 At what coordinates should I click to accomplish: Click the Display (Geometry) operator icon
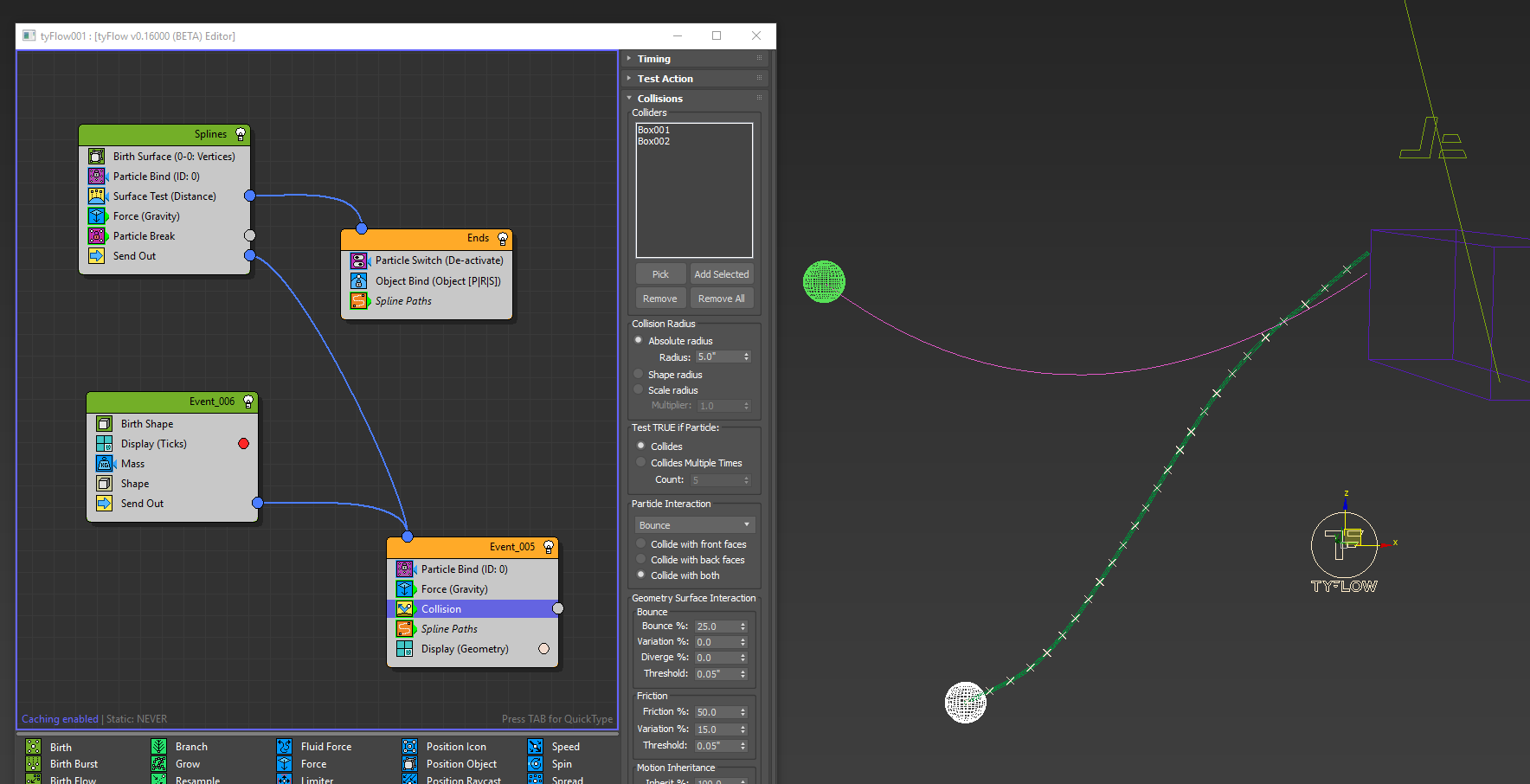[405, 649]
